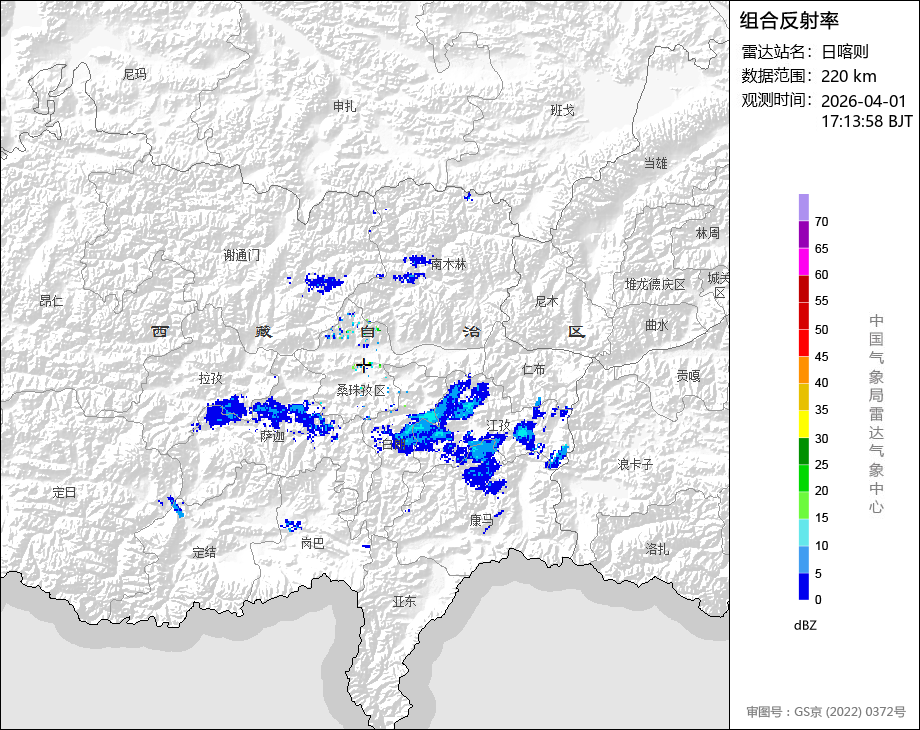
Task: Click the 尼木 county label
Action: [x=547, y=301]
